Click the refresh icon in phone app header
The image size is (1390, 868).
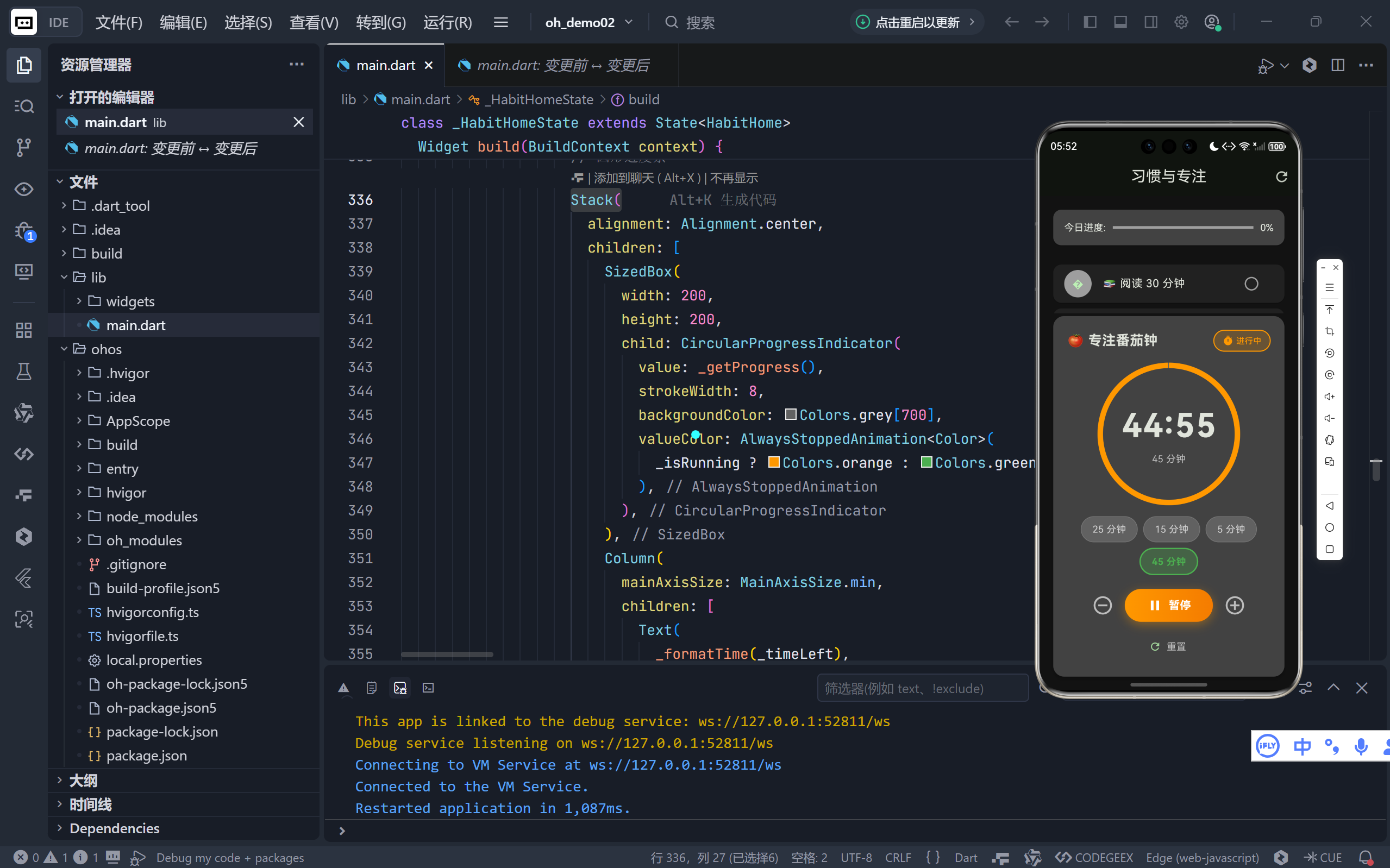coord(1281,177)
